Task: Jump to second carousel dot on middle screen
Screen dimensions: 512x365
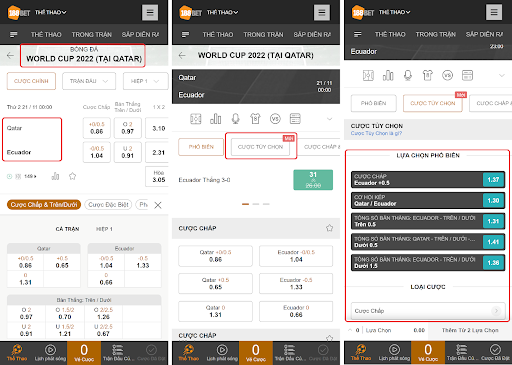Action: point(256,204)
